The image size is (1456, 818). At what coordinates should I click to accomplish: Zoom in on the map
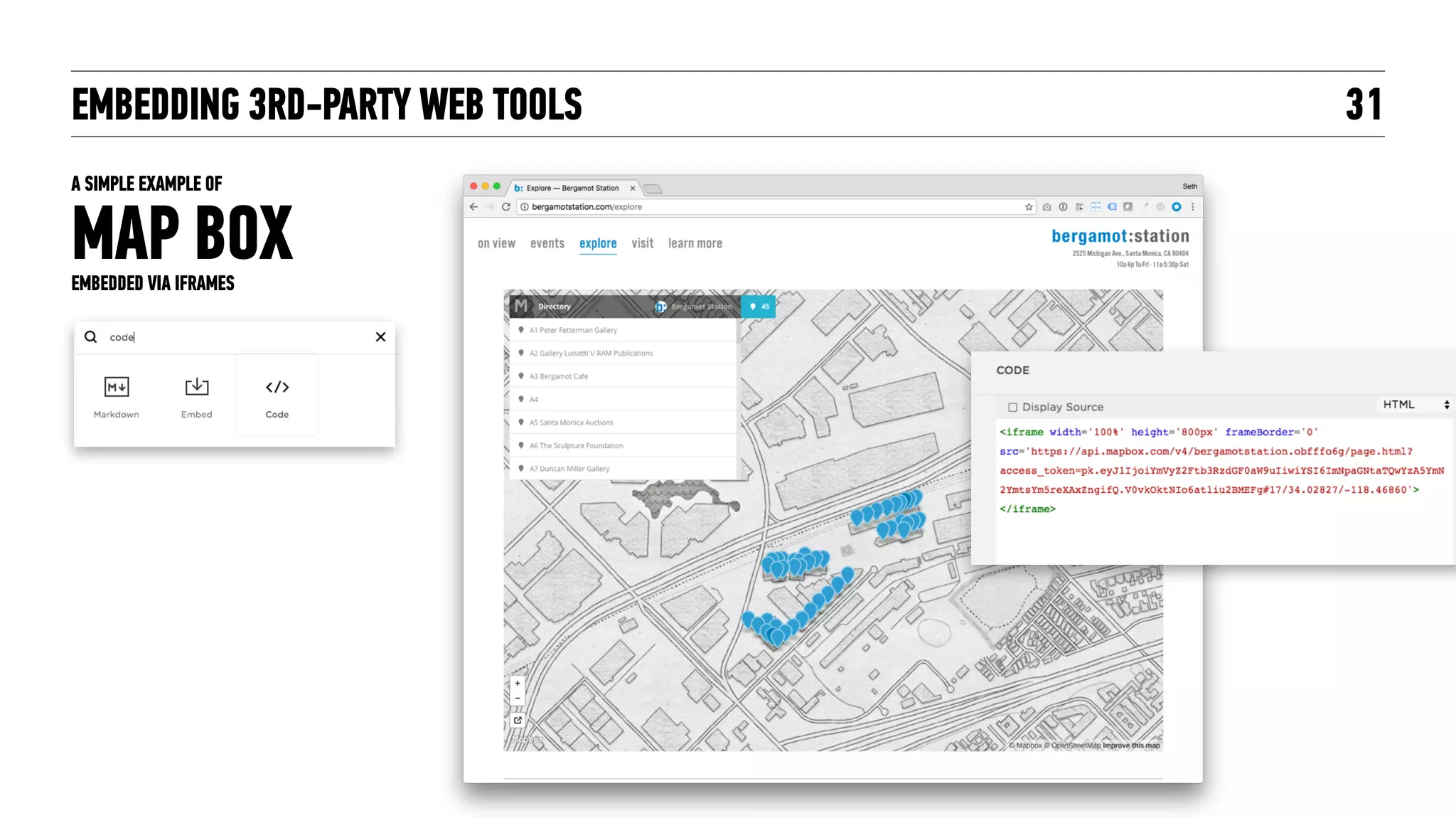point(518,683)
